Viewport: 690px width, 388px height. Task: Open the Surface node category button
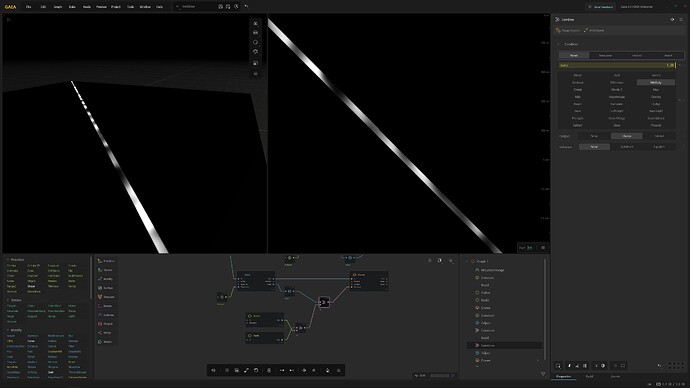point(106,288)
